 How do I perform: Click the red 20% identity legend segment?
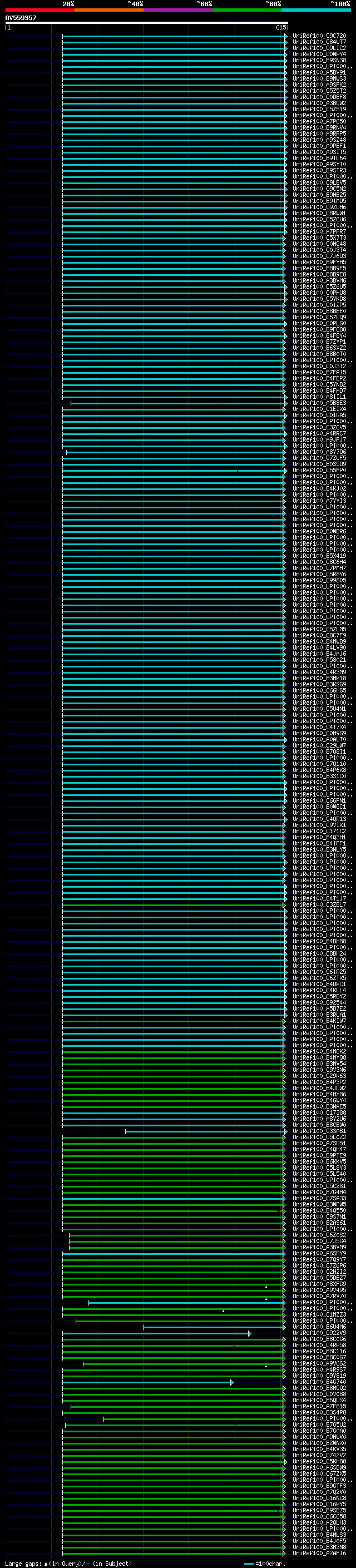click(39, 10)
